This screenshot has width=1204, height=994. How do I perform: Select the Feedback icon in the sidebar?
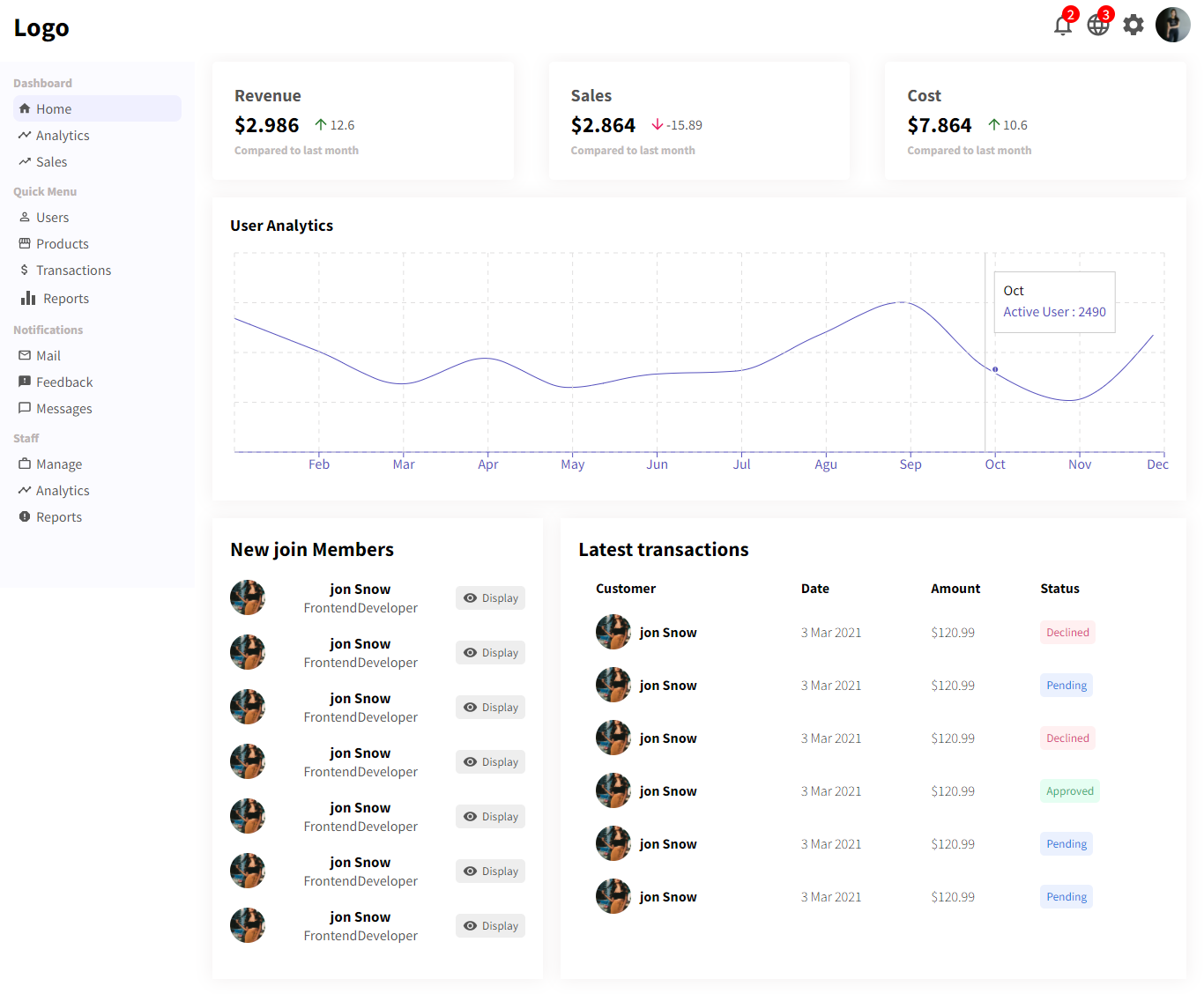25,382
